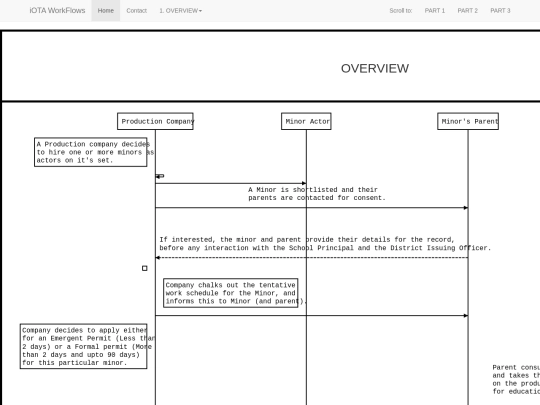Open the Contact page link

pyautogui.click(x=136, y=11)
